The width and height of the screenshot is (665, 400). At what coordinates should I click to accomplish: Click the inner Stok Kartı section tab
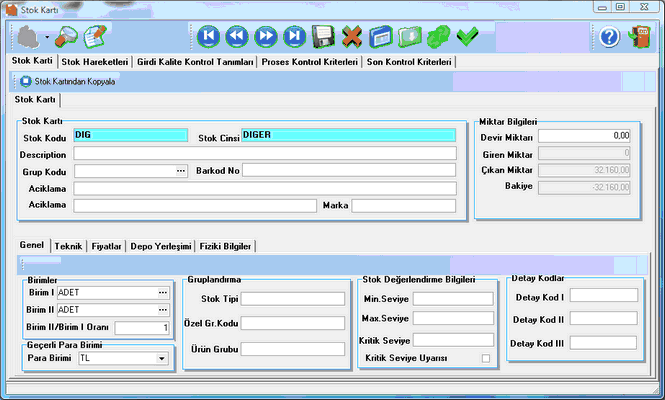tap(35, 100)
